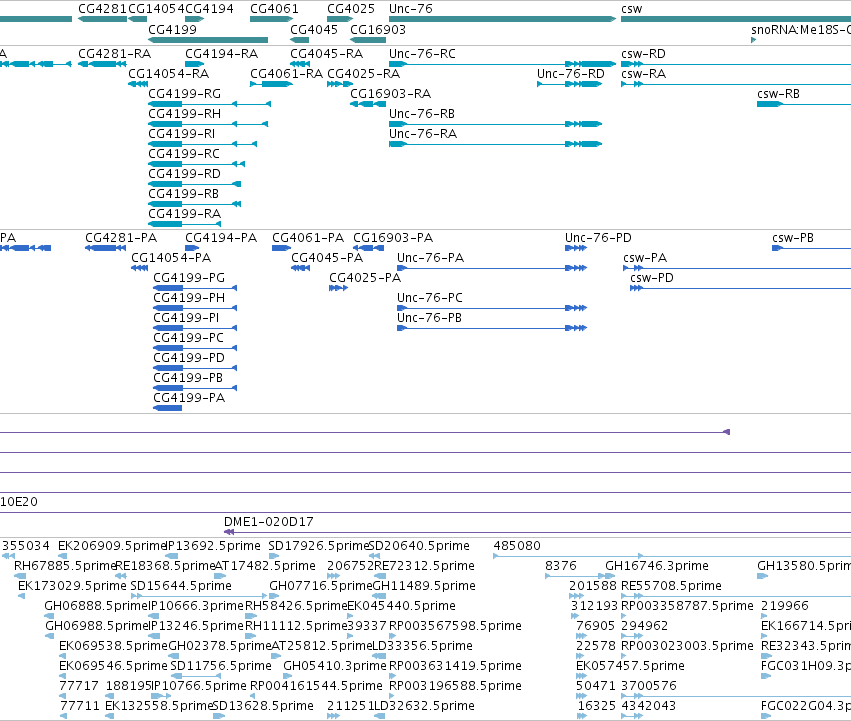Click transcript CG4061-RA
Screen dimensions: 851x721
[x=271, y=84]
